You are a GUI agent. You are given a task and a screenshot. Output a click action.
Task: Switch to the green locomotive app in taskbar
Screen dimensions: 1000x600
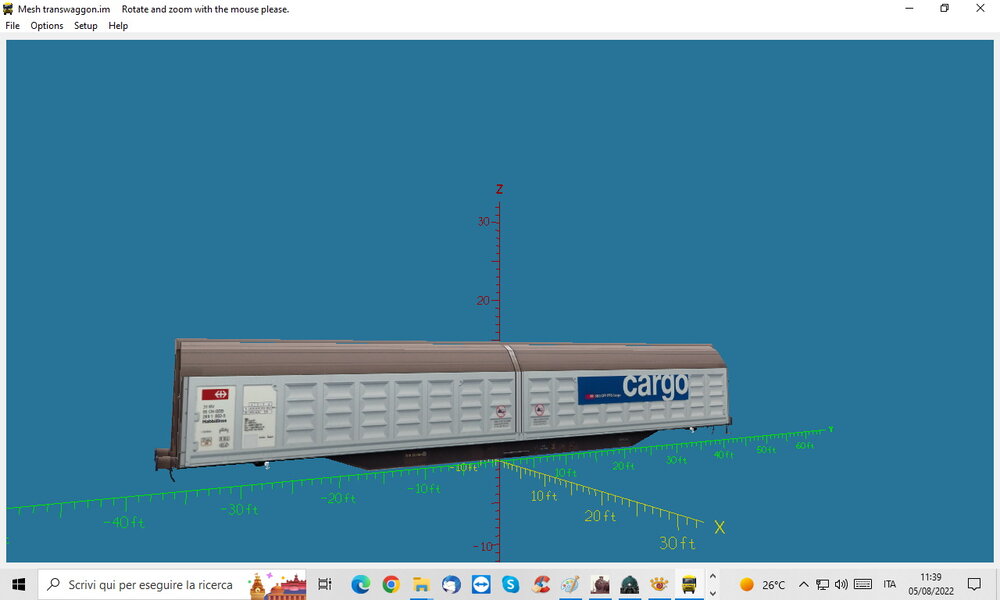click(629, 584)
